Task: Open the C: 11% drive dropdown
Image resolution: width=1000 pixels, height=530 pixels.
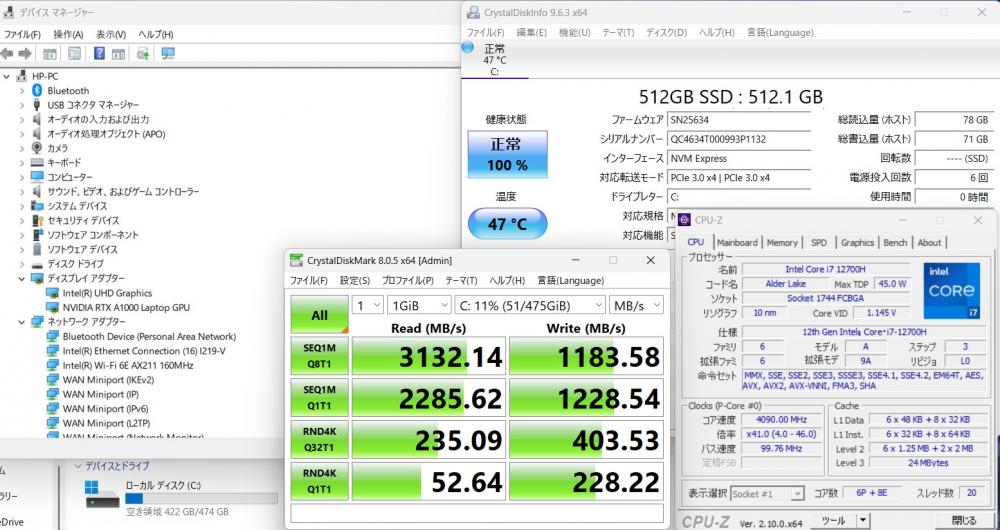Action: pos(530,305)
